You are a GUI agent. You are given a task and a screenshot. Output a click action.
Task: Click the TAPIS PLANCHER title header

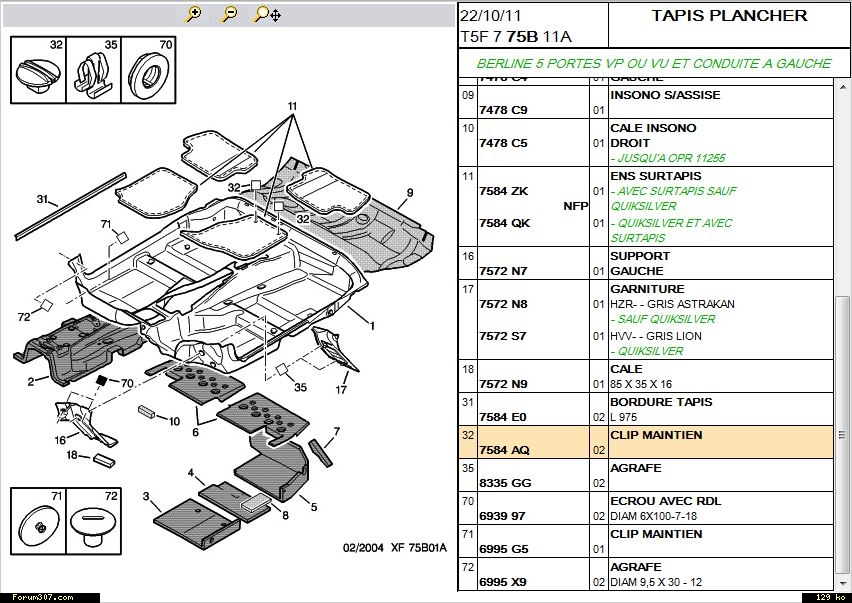(x=729, y=16)
